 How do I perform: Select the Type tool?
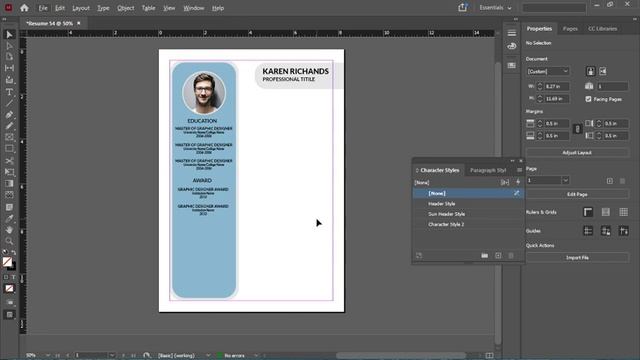(x=9, y=92)
